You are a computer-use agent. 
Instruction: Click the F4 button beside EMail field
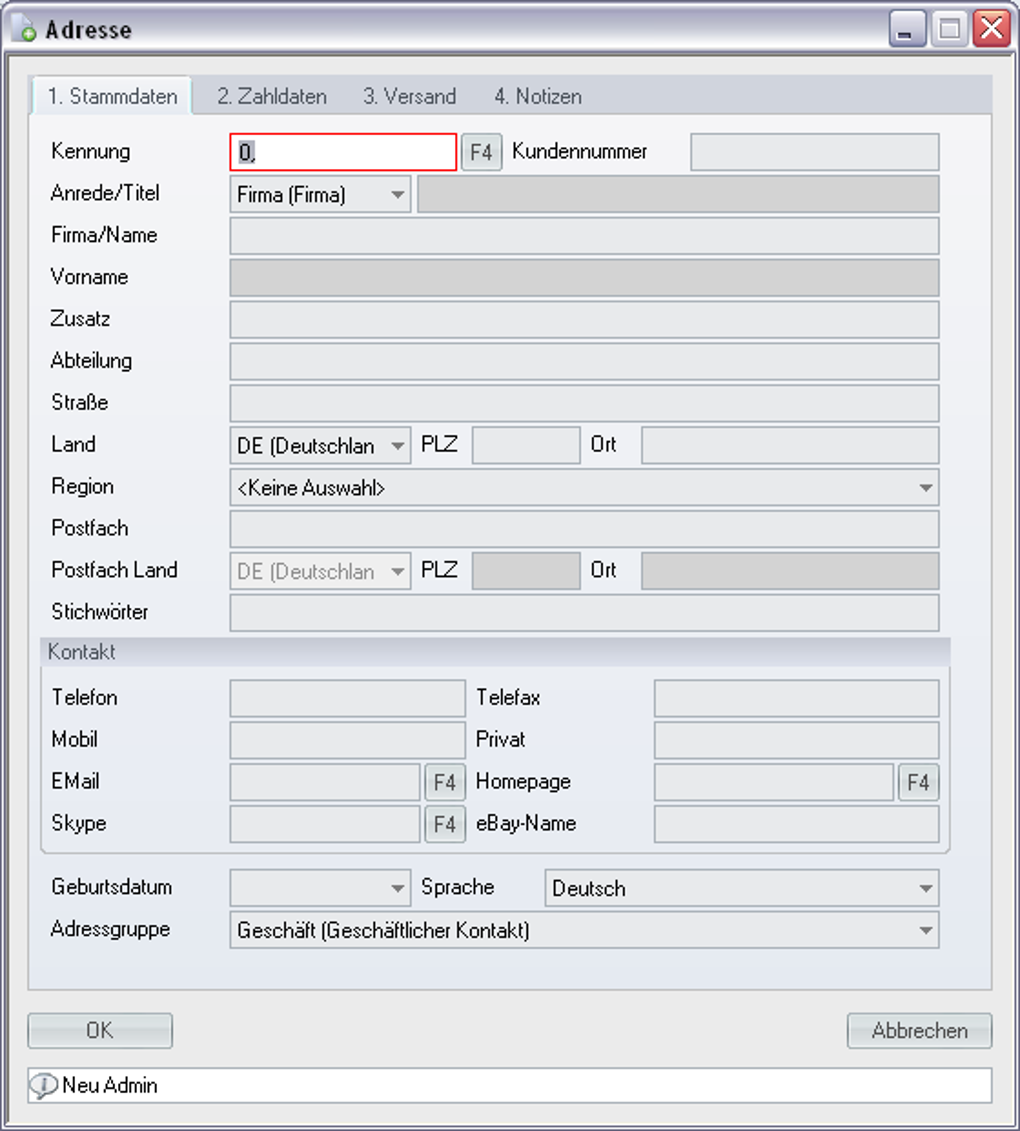(x=445, y=782)
